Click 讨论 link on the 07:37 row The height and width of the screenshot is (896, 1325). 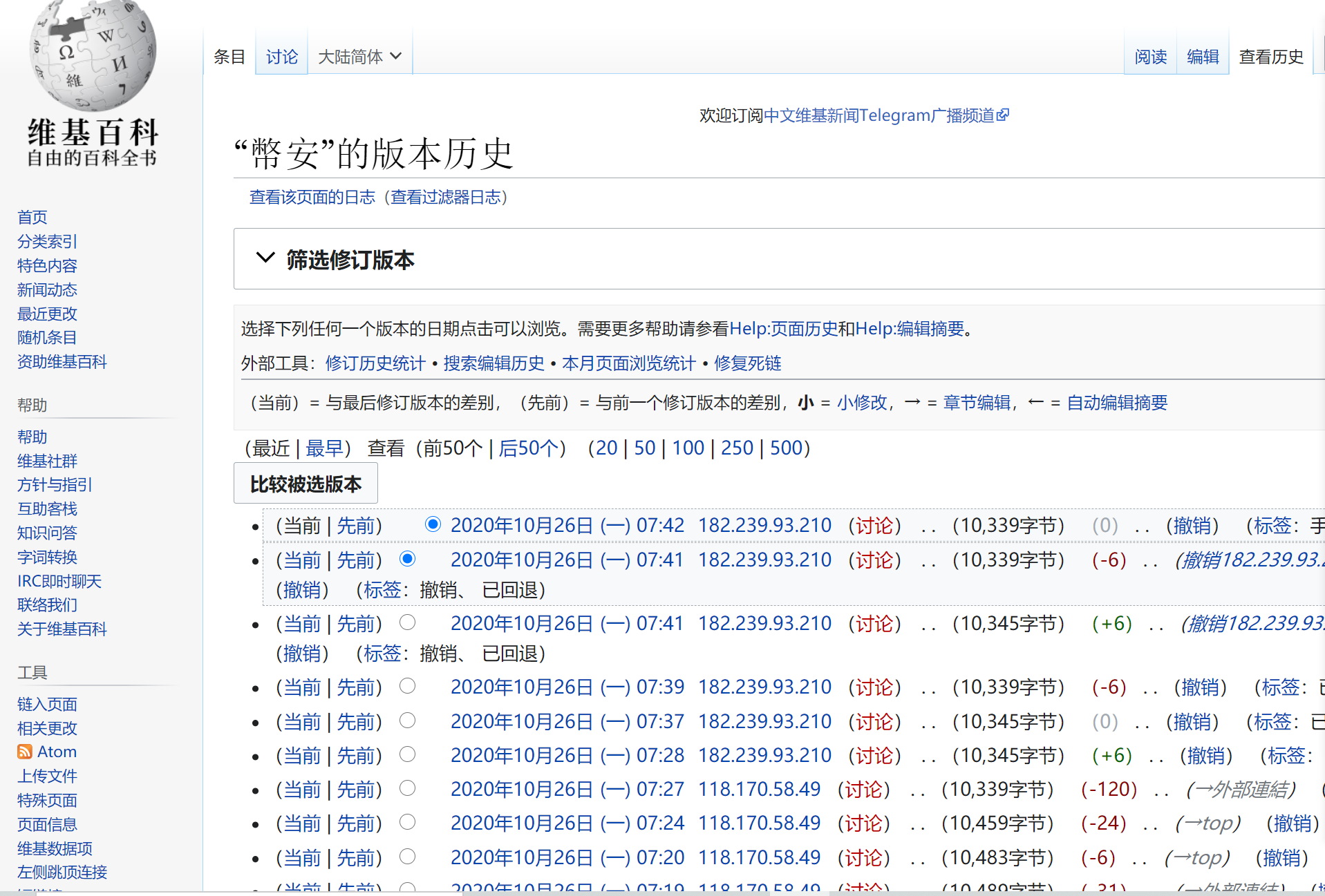click(874, 721)
